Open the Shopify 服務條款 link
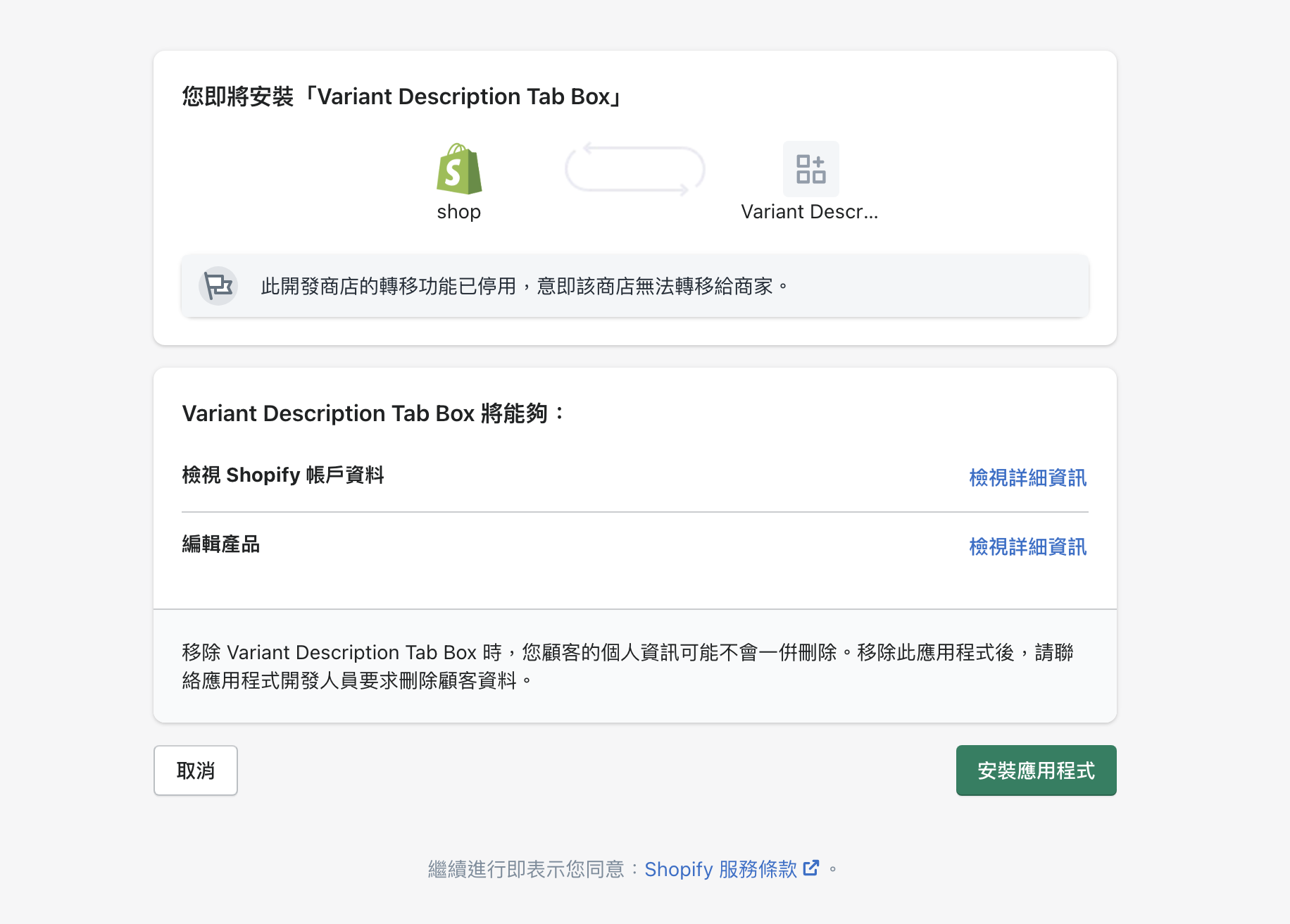 (732, 869)
